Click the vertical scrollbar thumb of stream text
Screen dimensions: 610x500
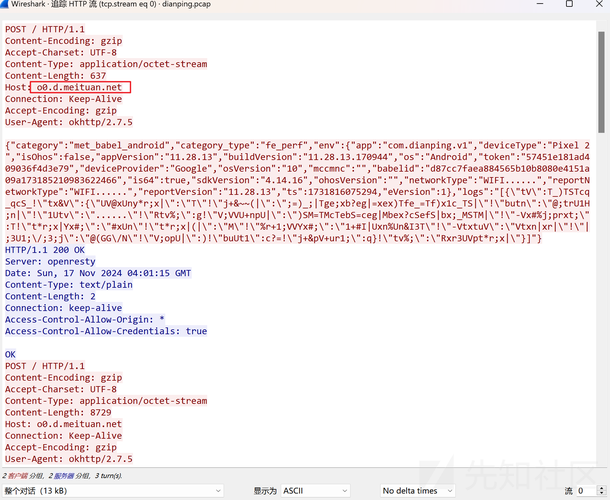click(601, 82)
